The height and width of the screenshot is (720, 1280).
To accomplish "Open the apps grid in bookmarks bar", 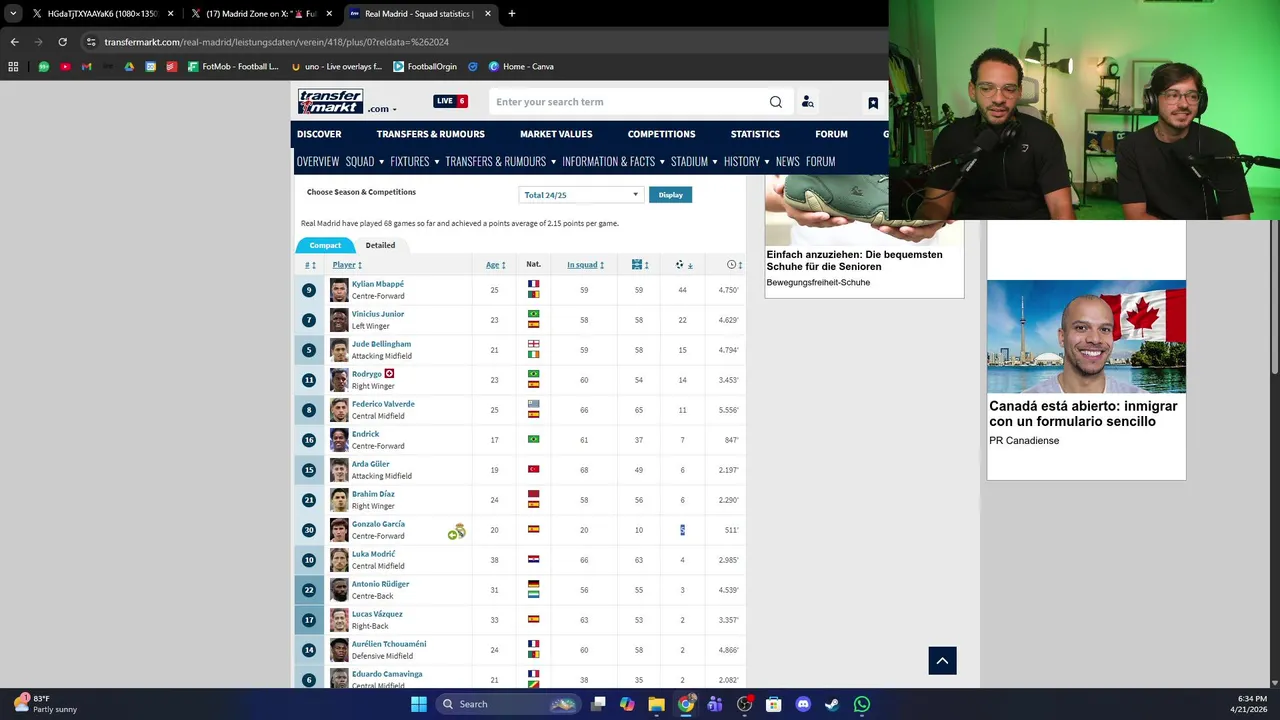I will click(13, 67).
